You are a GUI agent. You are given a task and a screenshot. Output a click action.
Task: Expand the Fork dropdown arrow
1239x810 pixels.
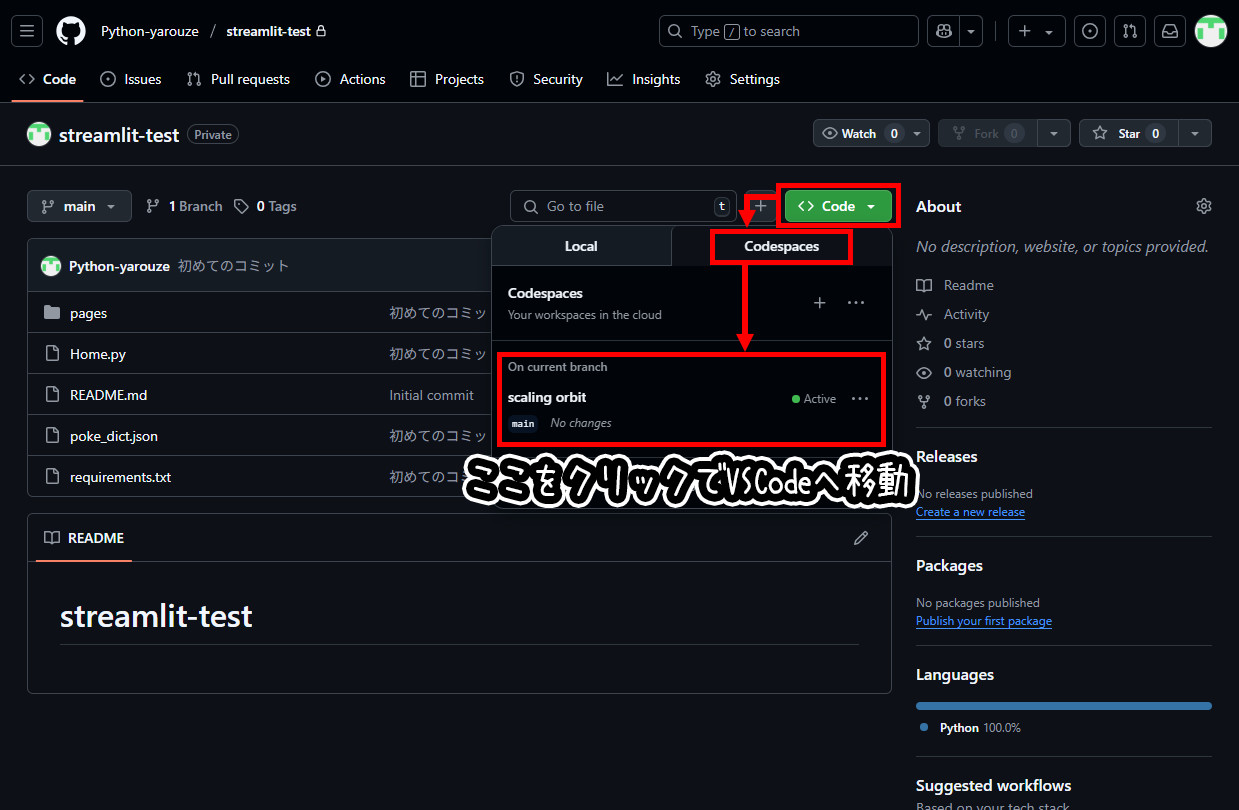[x=1054, y=133]
